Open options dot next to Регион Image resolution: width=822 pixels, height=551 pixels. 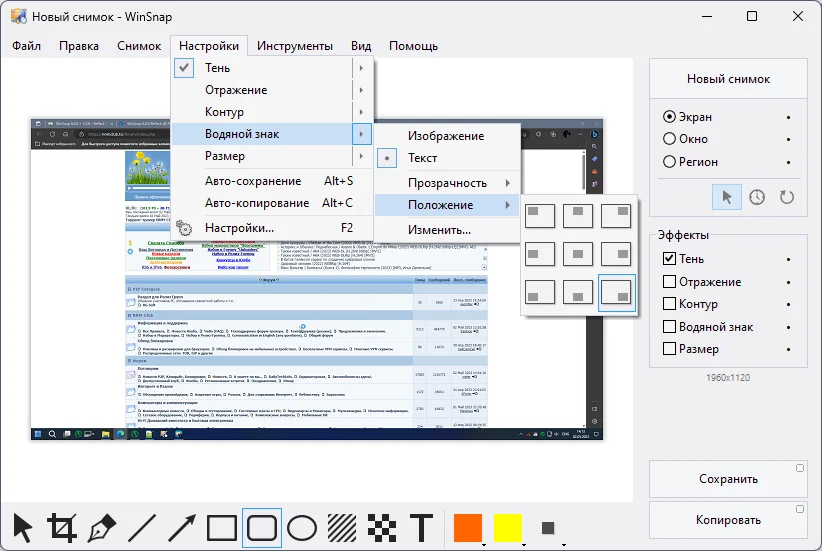(788, 163)
